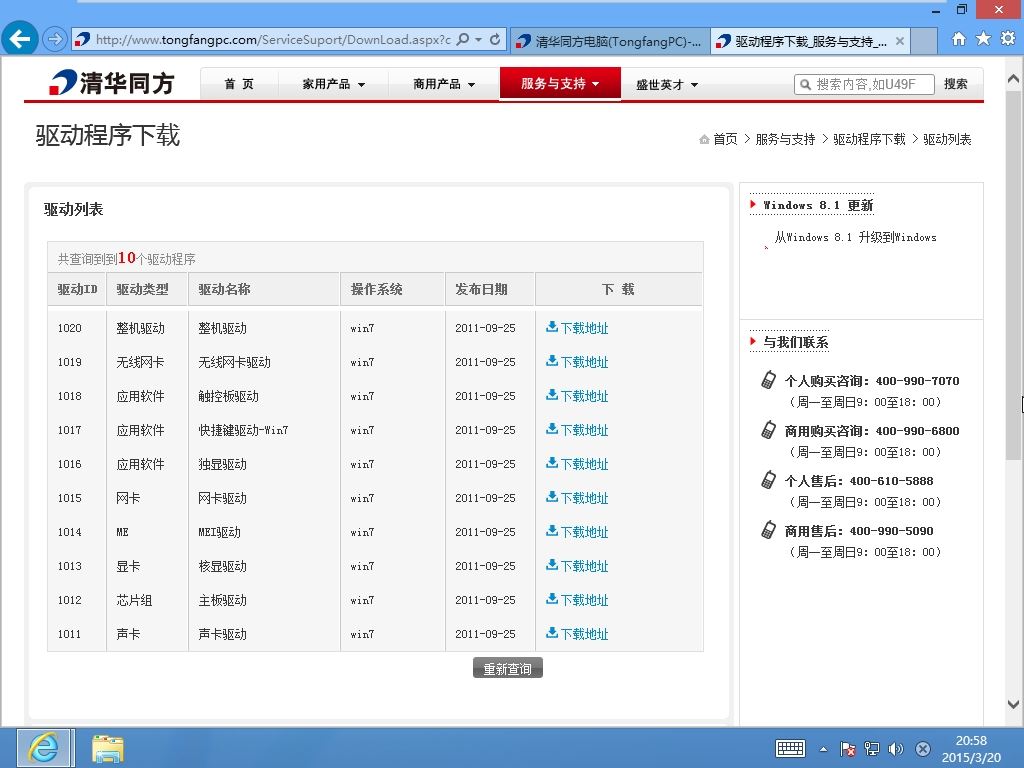Open a new blank browser tab

click(x=923, y=40)
